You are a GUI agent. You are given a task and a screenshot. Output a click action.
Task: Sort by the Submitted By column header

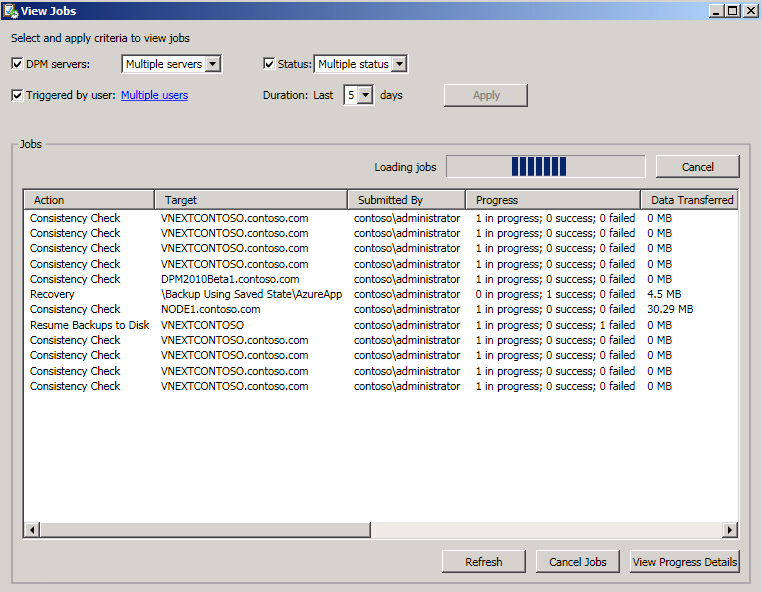pyautogui.click(x=406, y=200)
